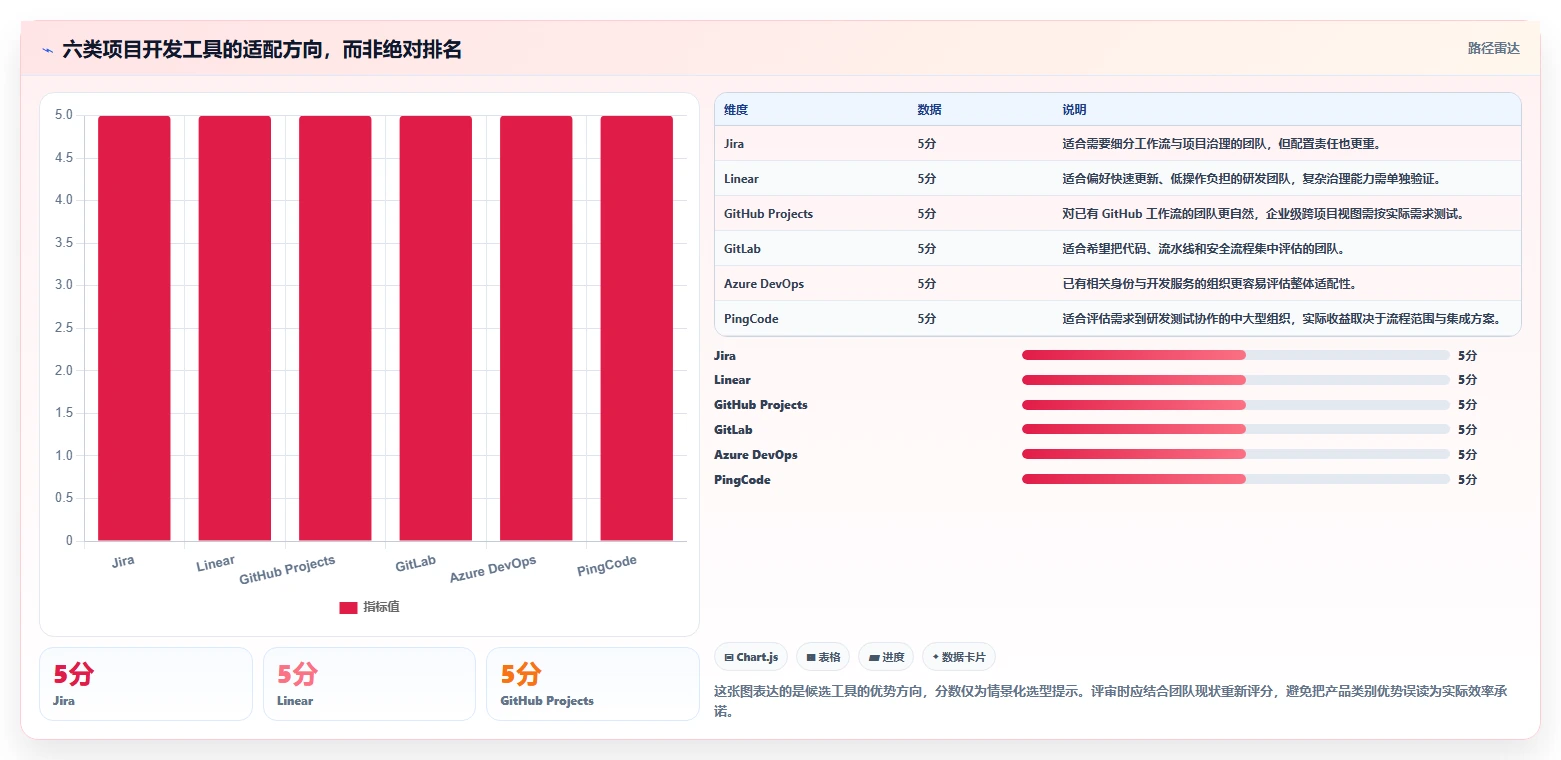Click the 5分 value beside PingCode progress bar
The height and width of the screenshot is (760, 1561).
[1467, 479]
